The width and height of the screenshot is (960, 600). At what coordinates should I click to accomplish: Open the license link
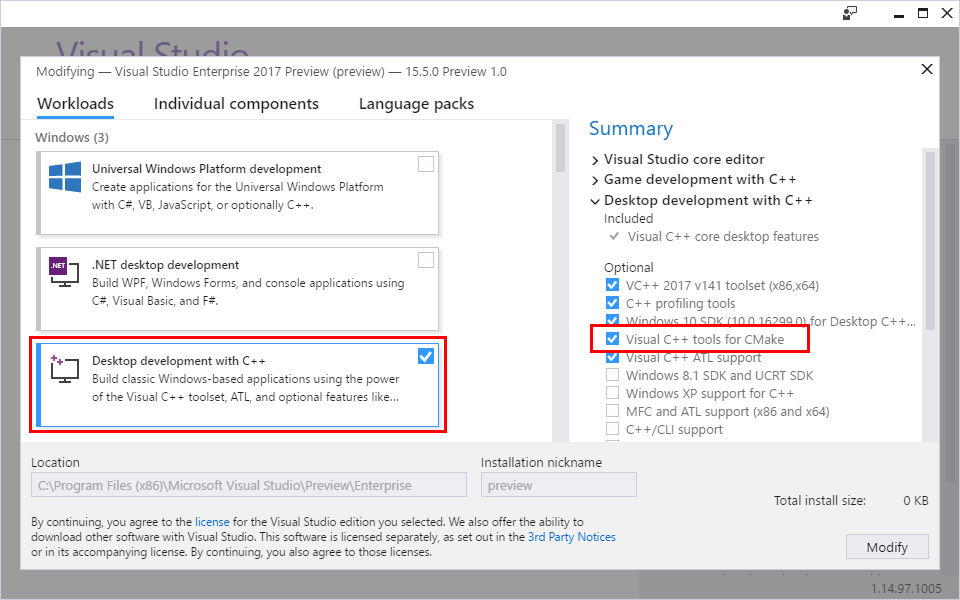pos(212,522)
